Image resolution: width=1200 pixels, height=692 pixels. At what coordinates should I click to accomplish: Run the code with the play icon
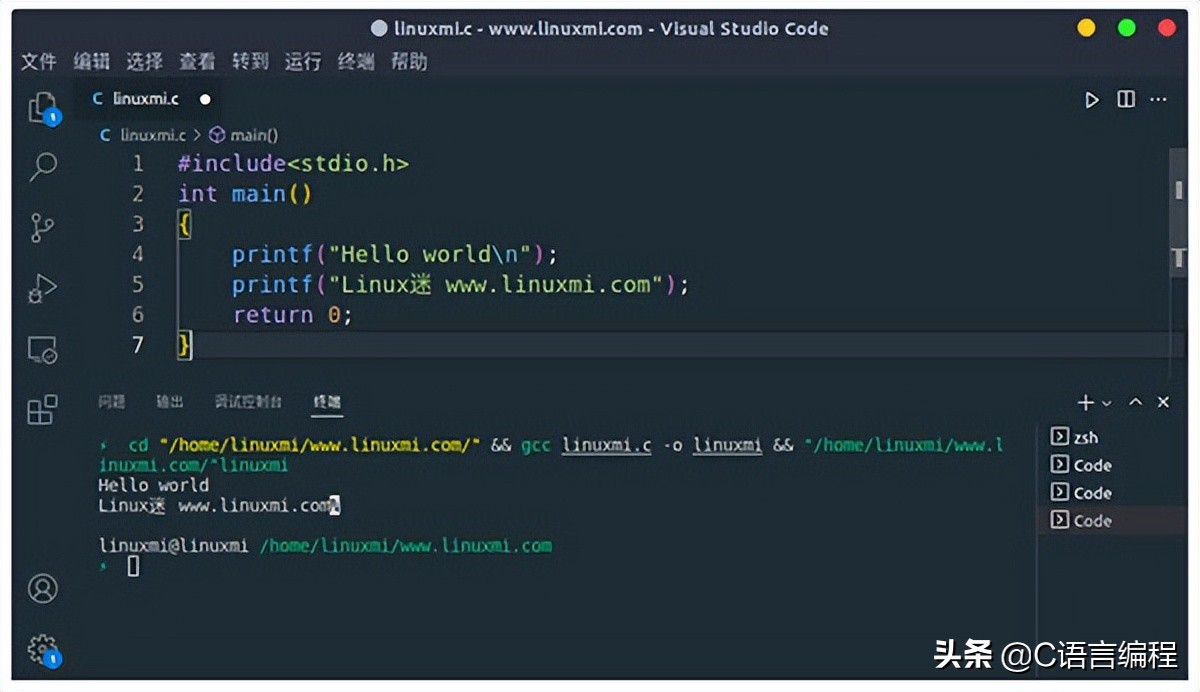point(1092,100)
